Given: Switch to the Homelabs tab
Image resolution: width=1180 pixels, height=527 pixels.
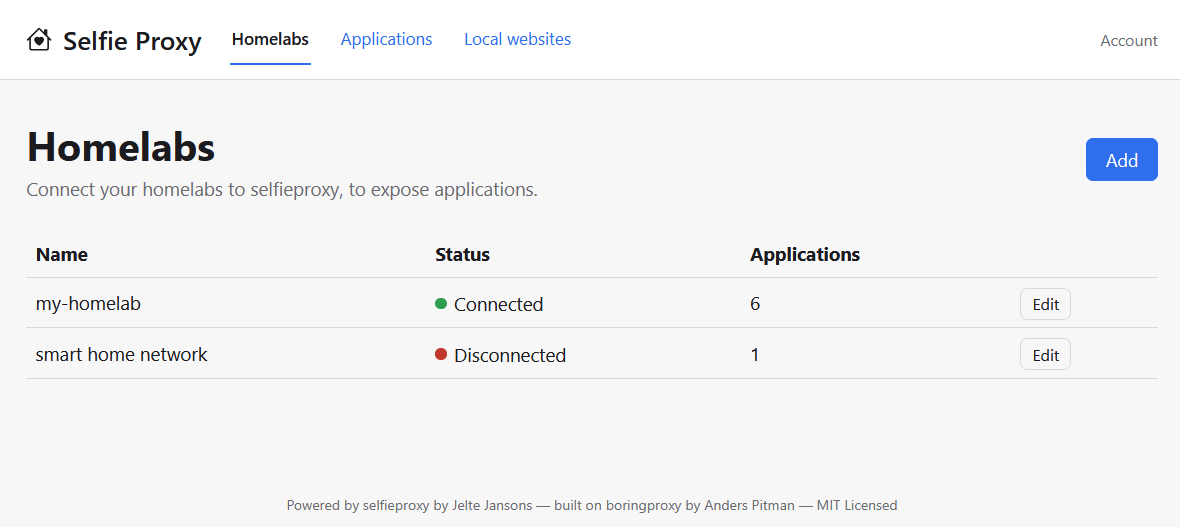Looking at the screenshot, I should point(270,39).
